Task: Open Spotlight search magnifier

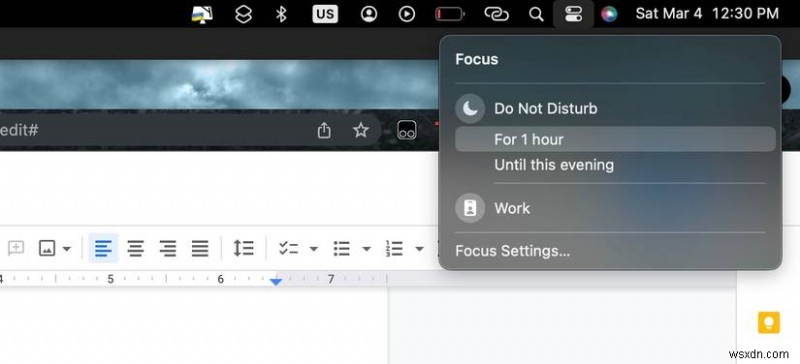Action: 536,14
